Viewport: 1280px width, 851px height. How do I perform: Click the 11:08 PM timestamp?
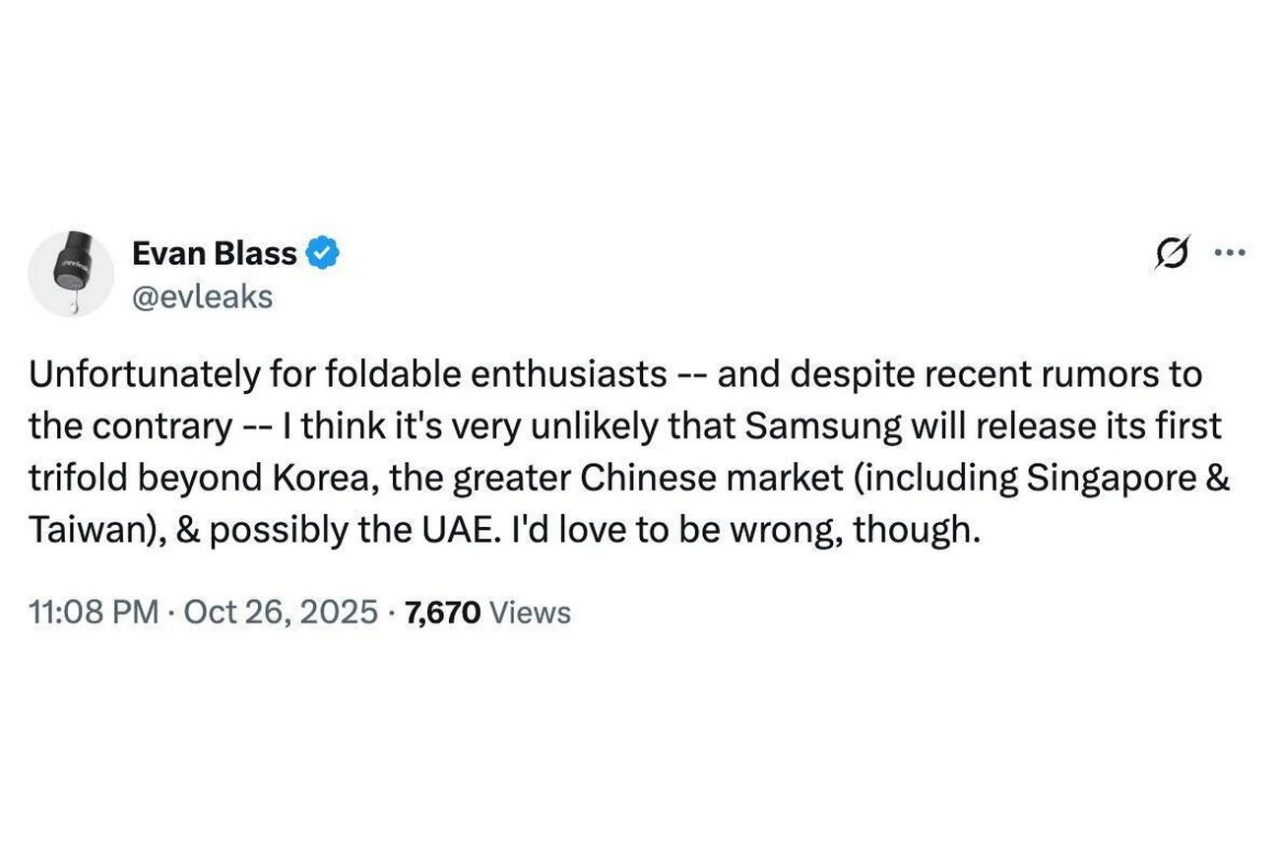point(94,611)
